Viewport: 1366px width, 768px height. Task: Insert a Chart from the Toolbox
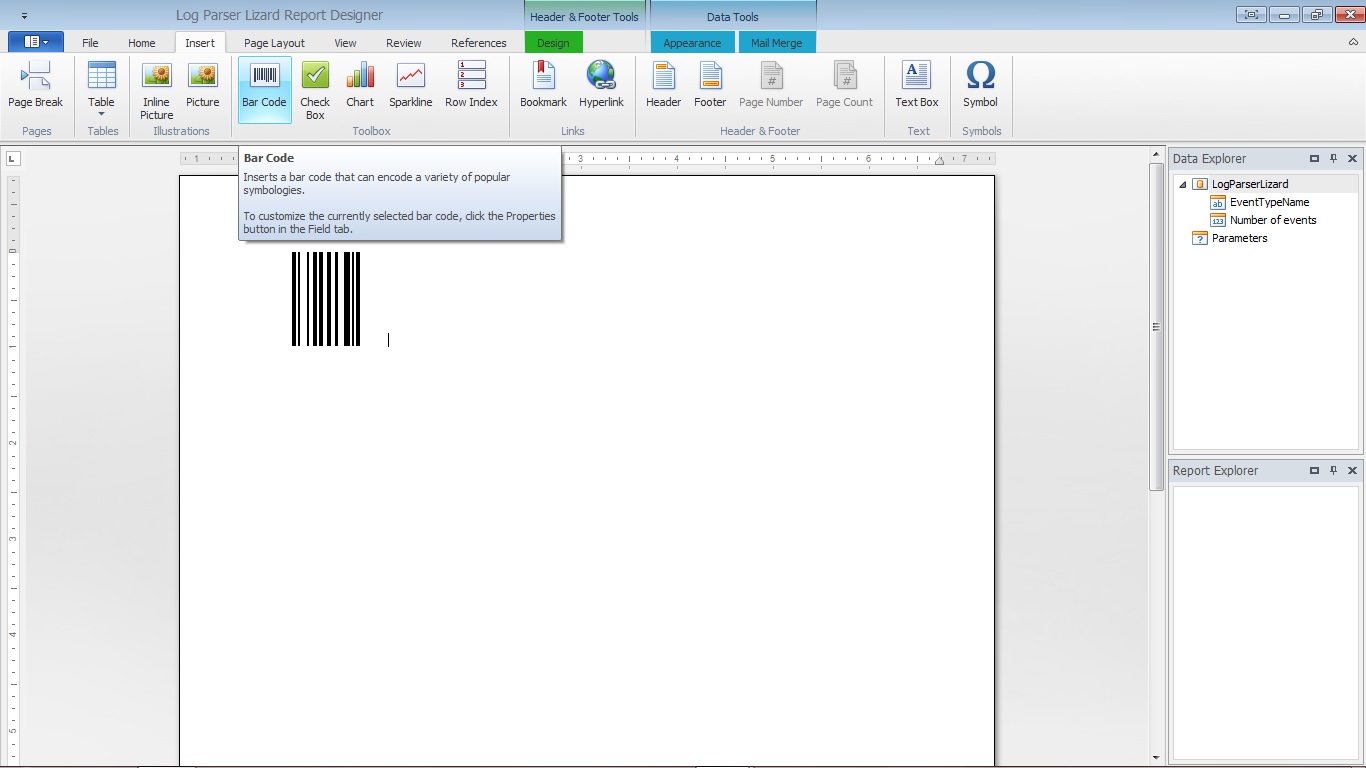click(x=360, y=85)
